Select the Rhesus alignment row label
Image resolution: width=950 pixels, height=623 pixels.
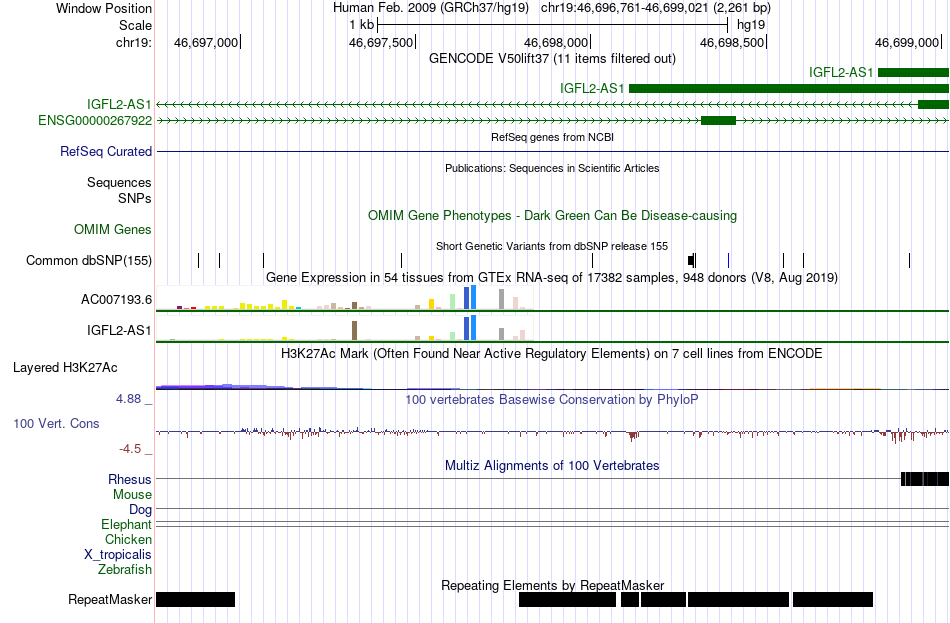130,479
